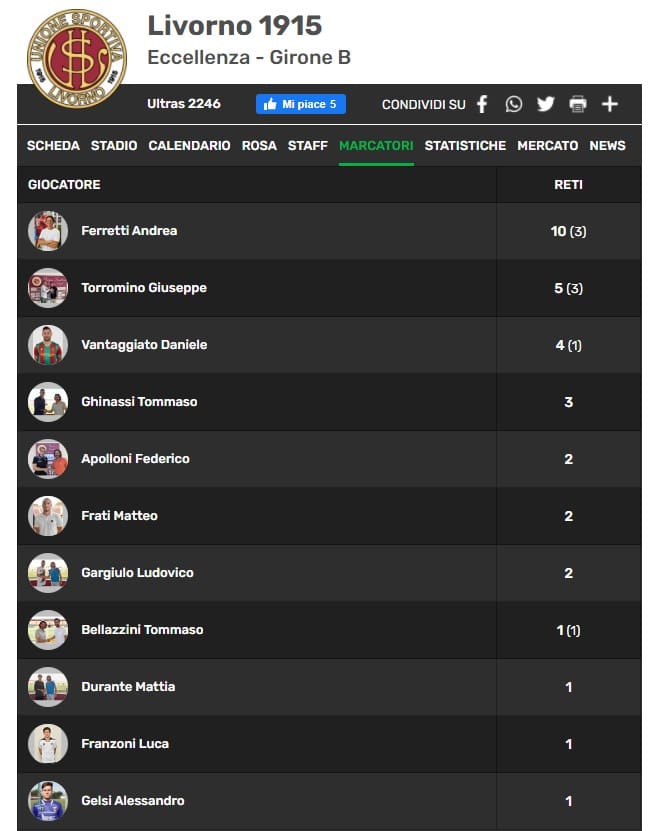Share on Twitter icon
The height and width of the screenshot is (831, 660).
(x=545, y=104)
